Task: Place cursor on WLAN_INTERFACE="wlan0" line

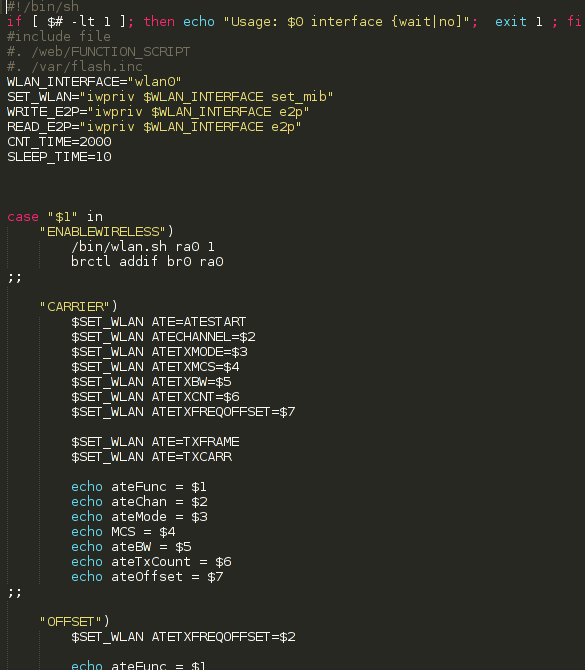Action: (x=94, y=82)
